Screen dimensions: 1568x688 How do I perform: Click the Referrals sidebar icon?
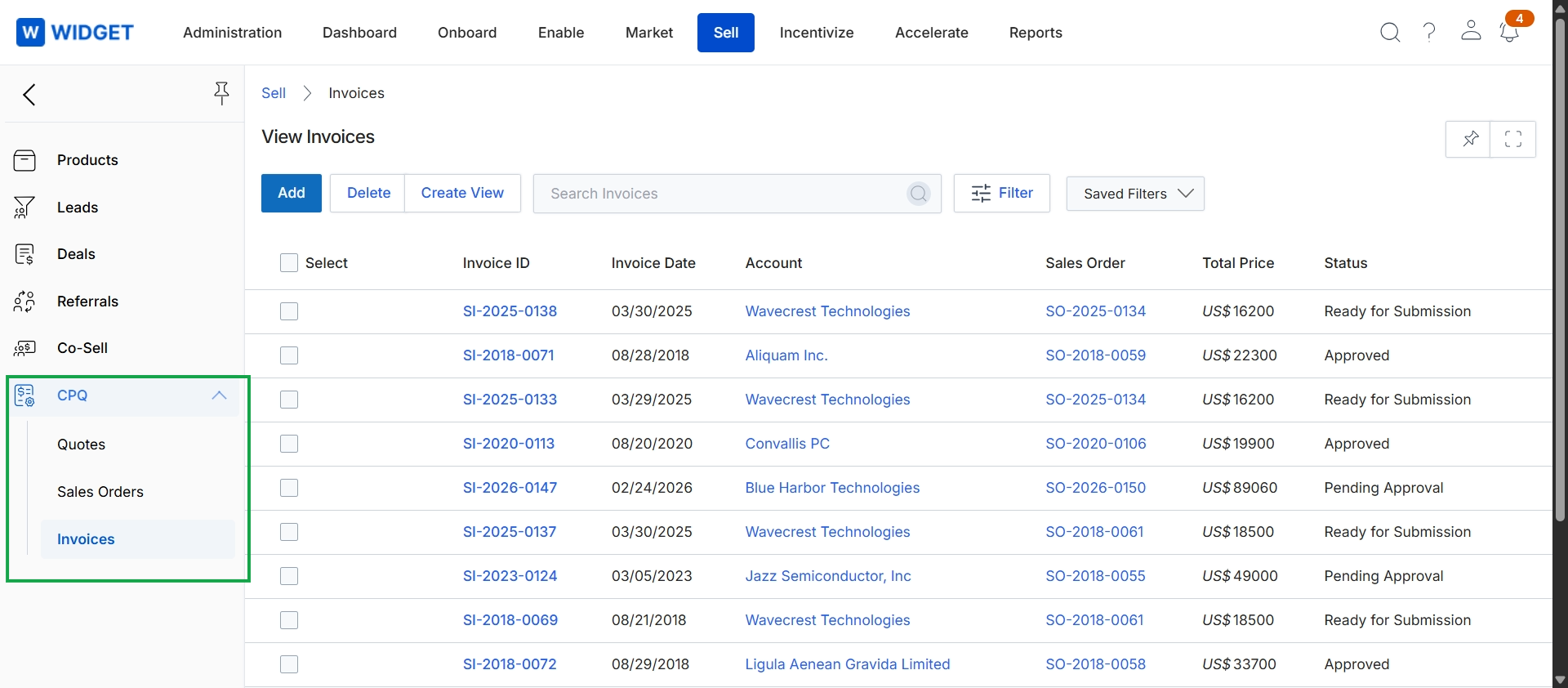pos(24,302)
